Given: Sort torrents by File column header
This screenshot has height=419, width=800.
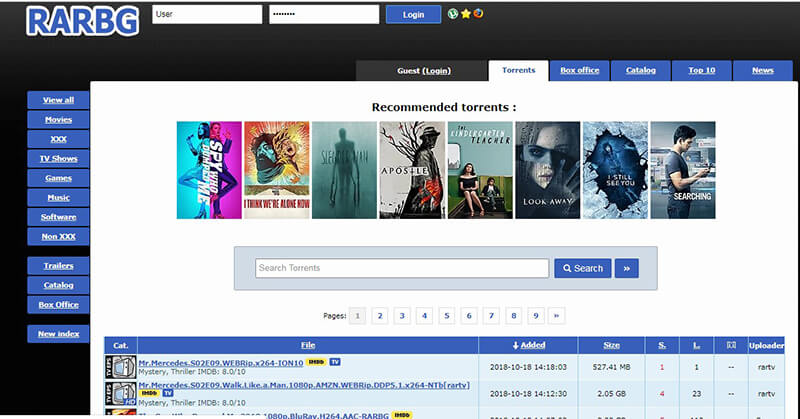Looking at the screenshot, I should click(x=308, y=346).
